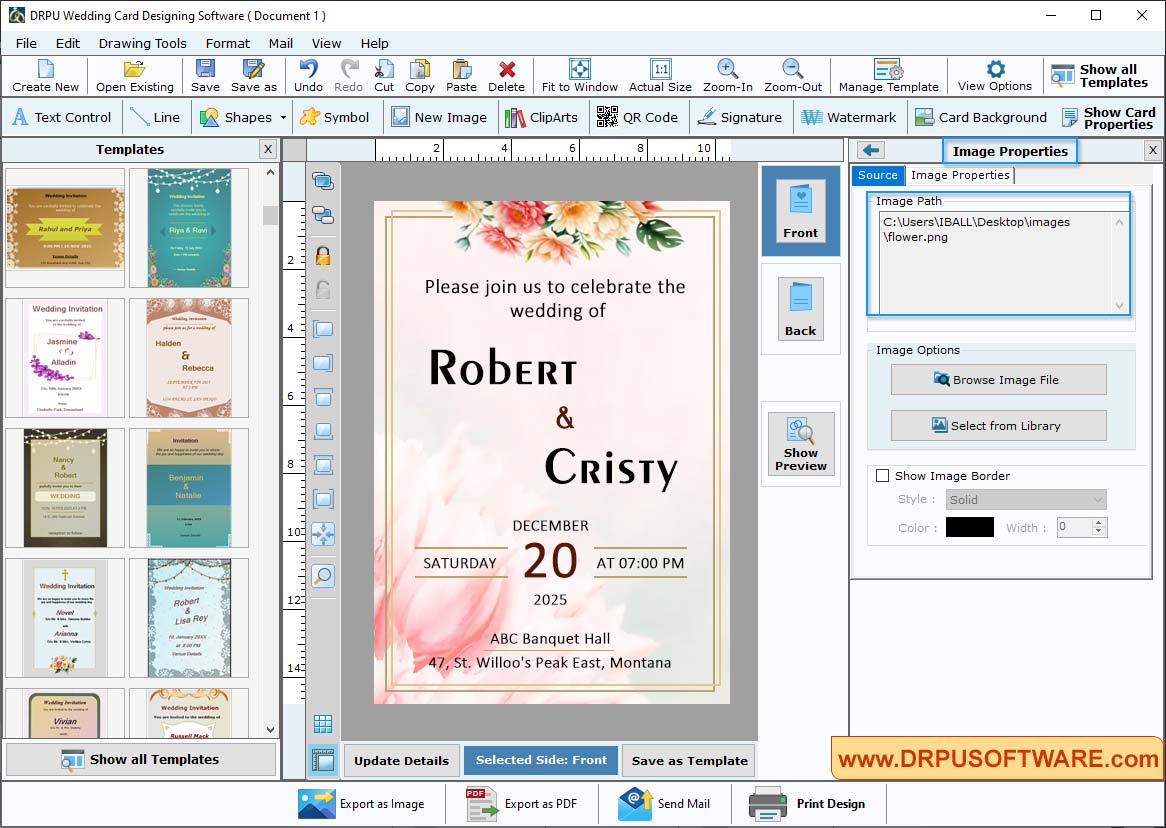The height and width of the screenshot is (828, 1166).
Task: Switch the selected side to Back
Action: coord(799,308)
